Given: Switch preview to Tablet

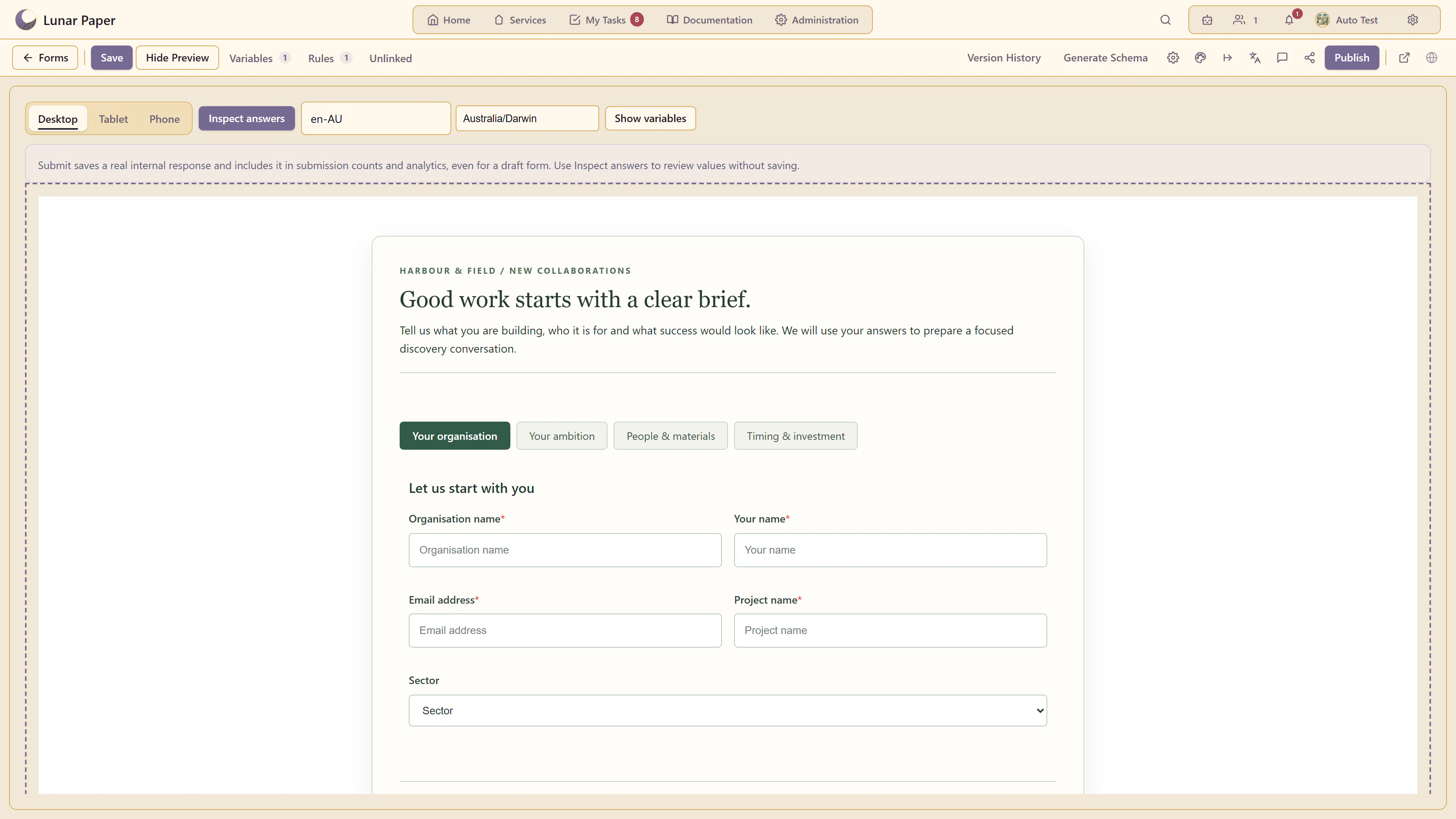Looking at the screenshot, I should point(113,119).
